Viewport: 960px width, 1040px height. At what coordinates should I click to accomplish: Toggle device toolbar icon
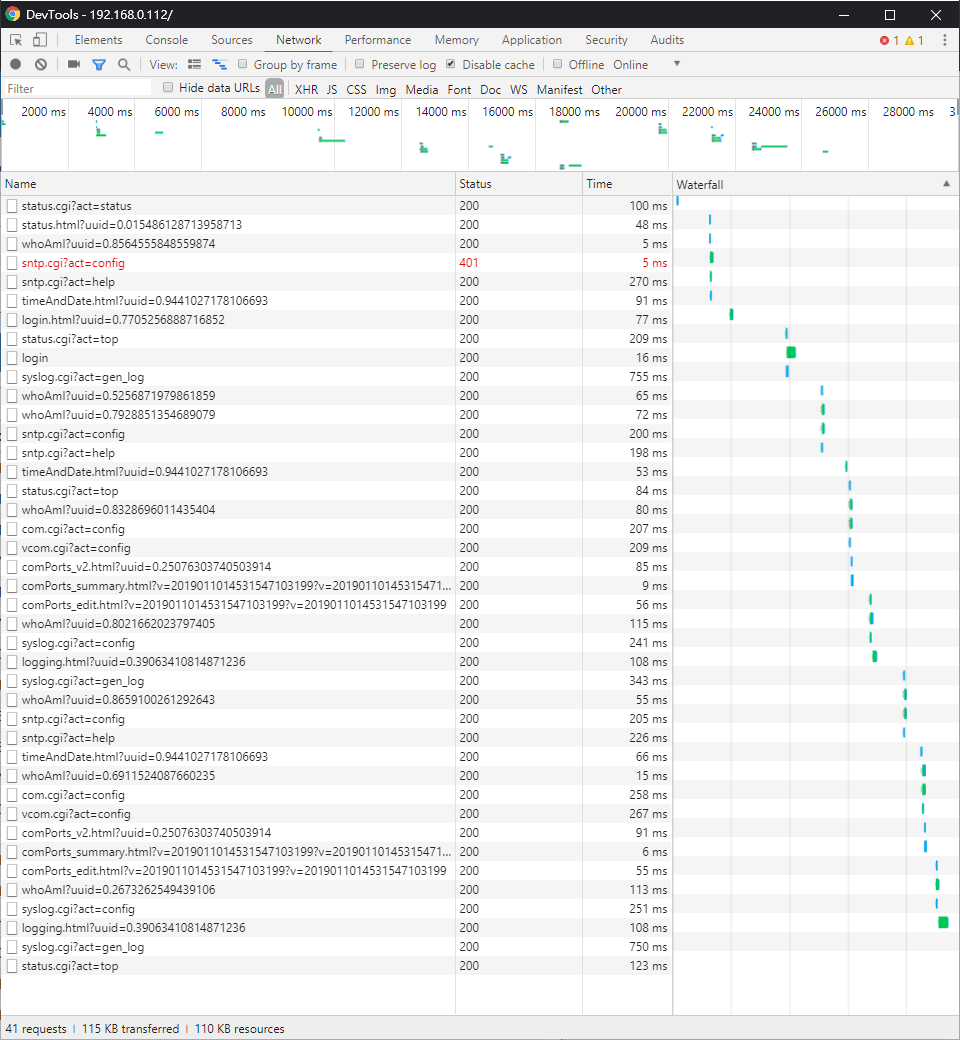tap(40, 40)
